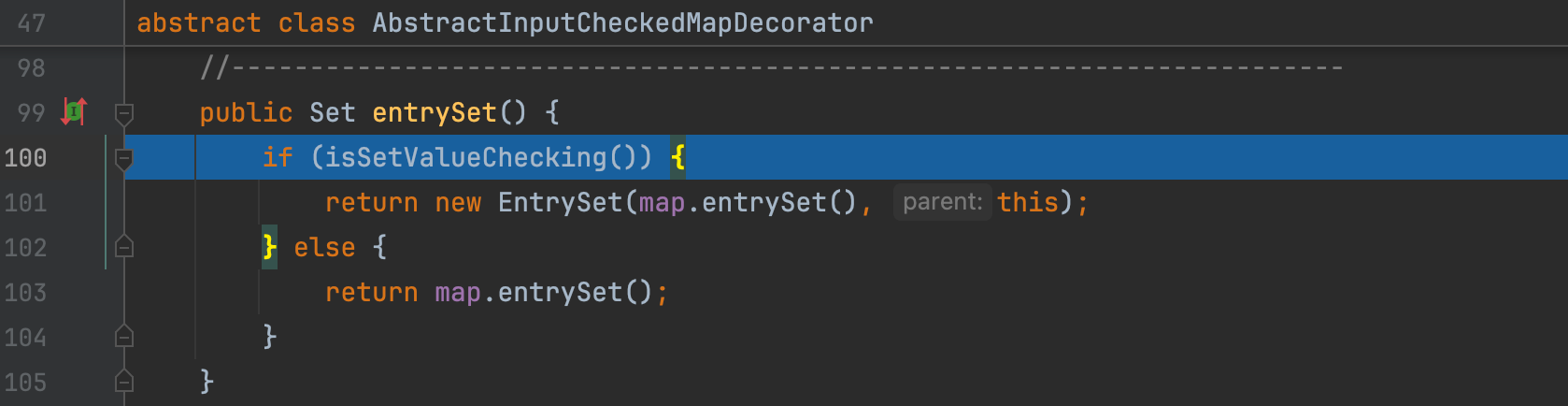Click the method closing fold marker on line 105
Screen dimensions: 1568x406
coord(123,381)
